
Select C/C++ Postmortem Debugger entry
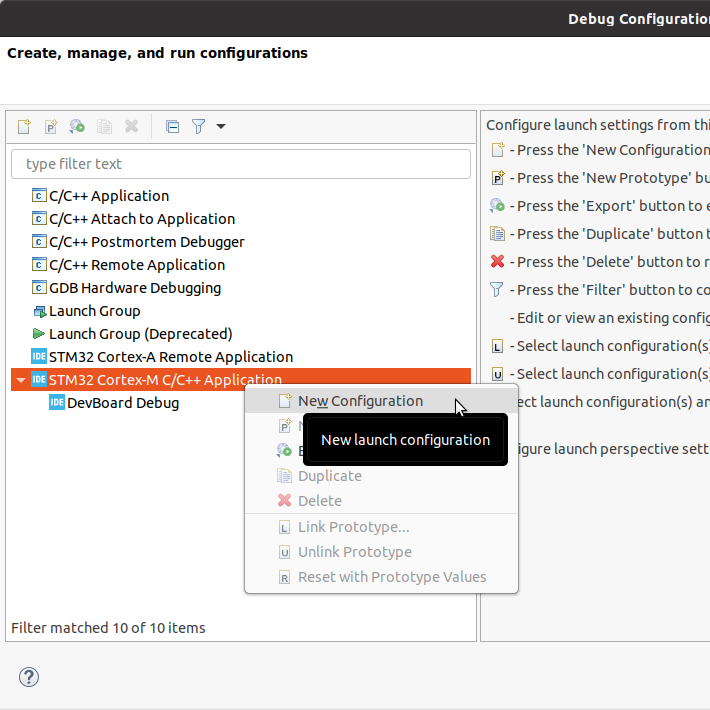tap(146, 242)
